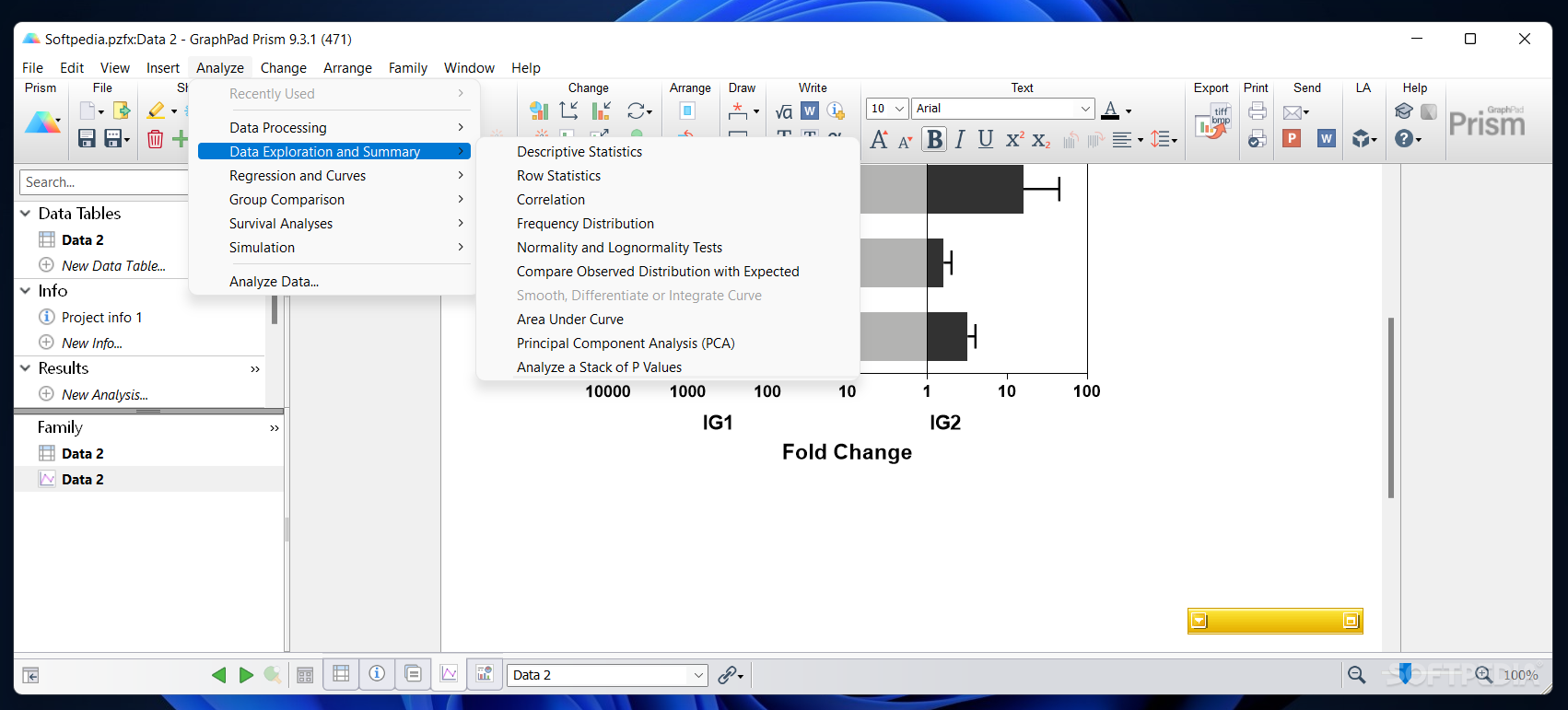Select Data 2 under Data Tables
The height and width of the screenshot is (710, 1568).
82,240
